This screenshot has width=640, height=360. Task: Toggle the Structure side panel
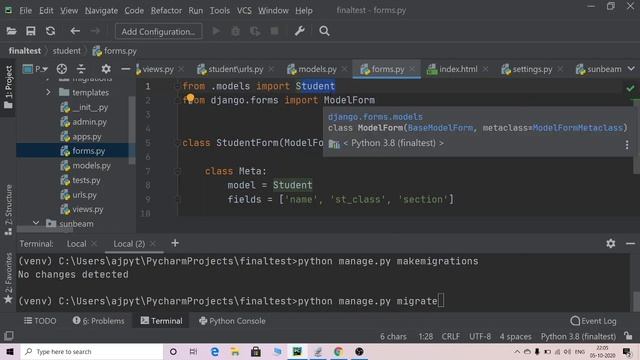(x=8, y=210)
